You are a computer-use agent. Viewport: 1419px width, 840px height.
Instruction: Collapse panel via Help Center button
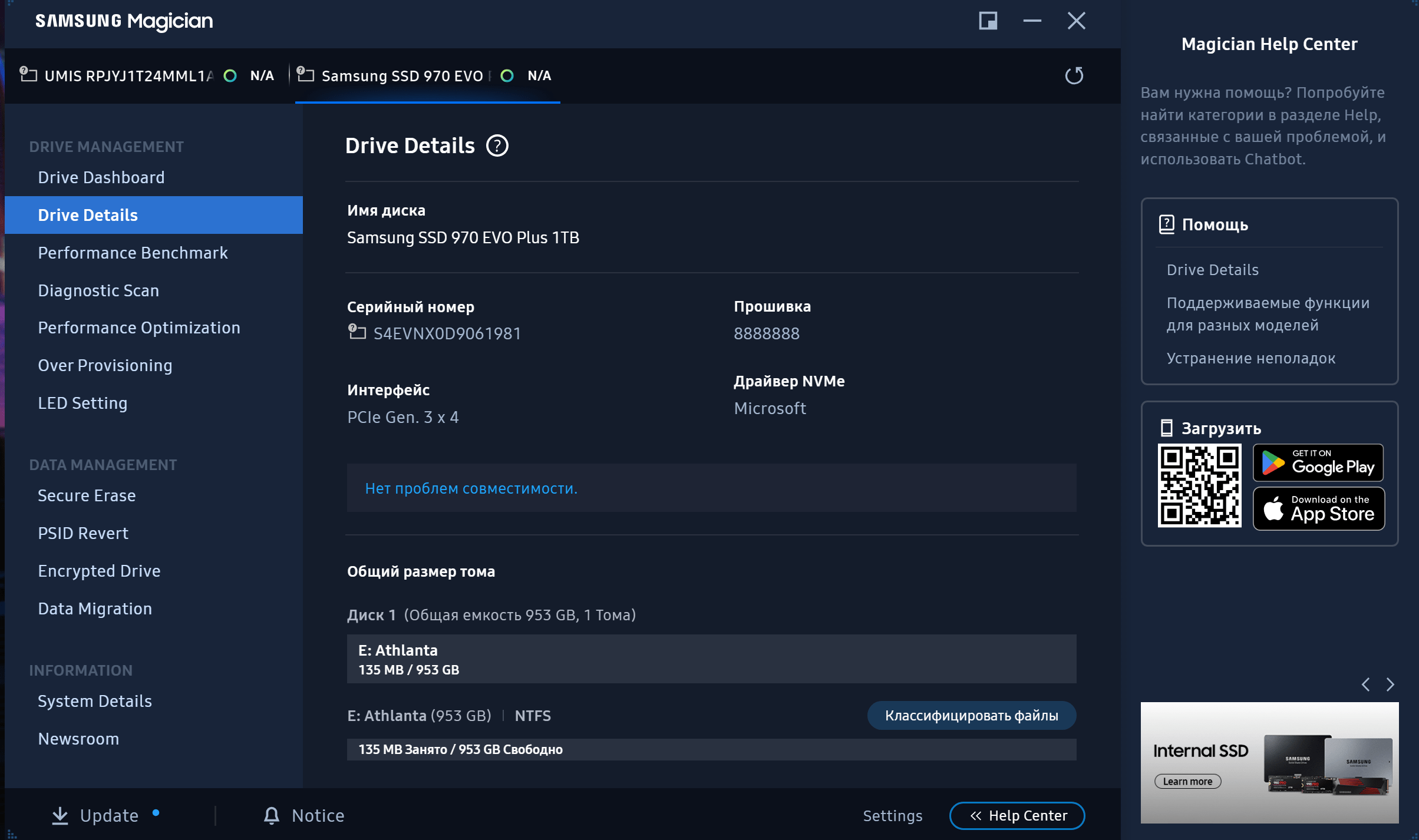(1017, 815)
